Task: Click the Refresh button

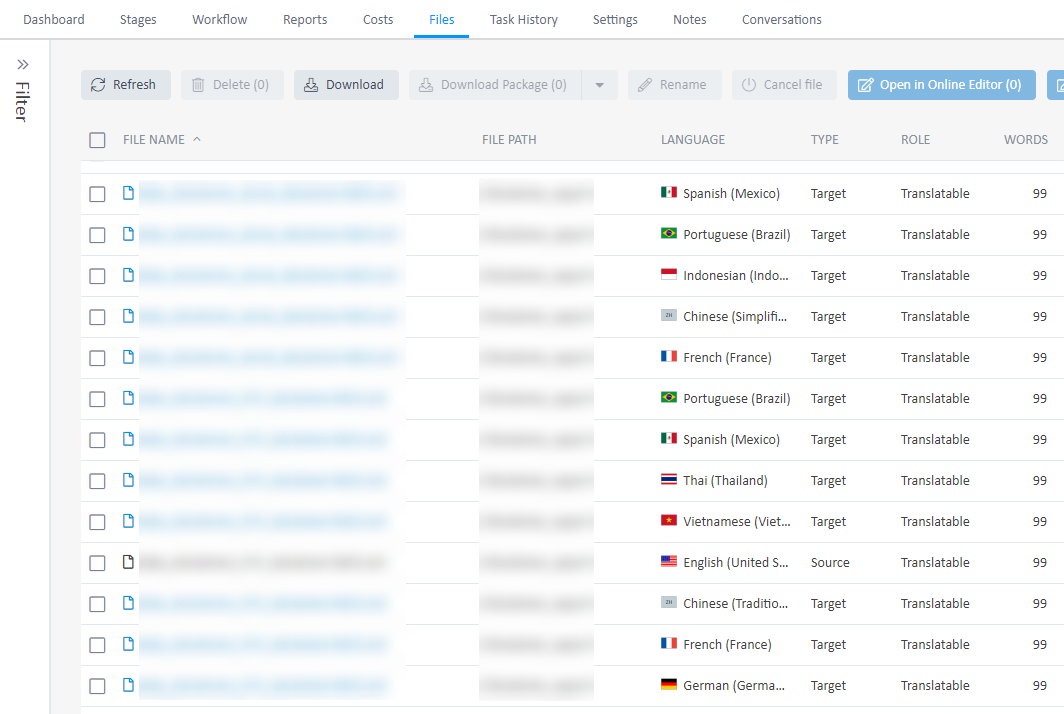Action: pos(125,85)
